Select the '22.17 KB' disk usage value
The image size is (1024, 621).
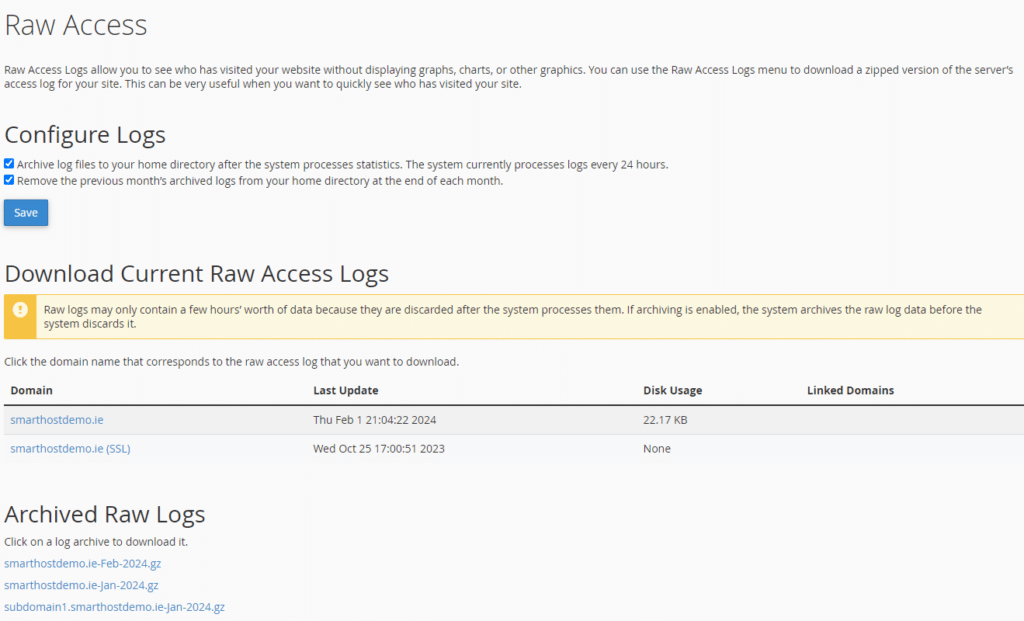pyautogui.click(x=665, y=420)
